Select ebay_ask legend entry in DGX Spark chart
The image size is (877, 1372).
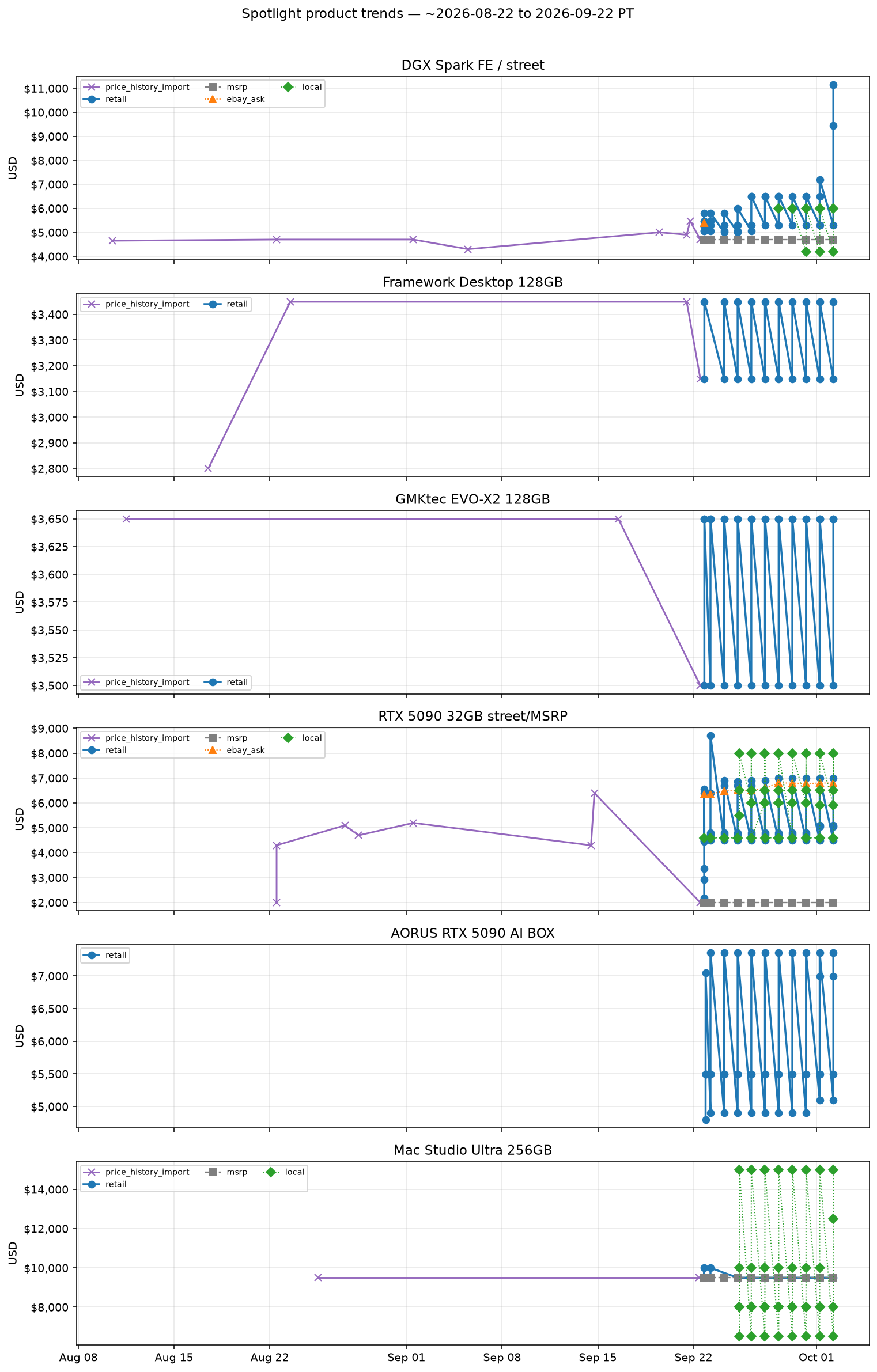coord(235,99)
